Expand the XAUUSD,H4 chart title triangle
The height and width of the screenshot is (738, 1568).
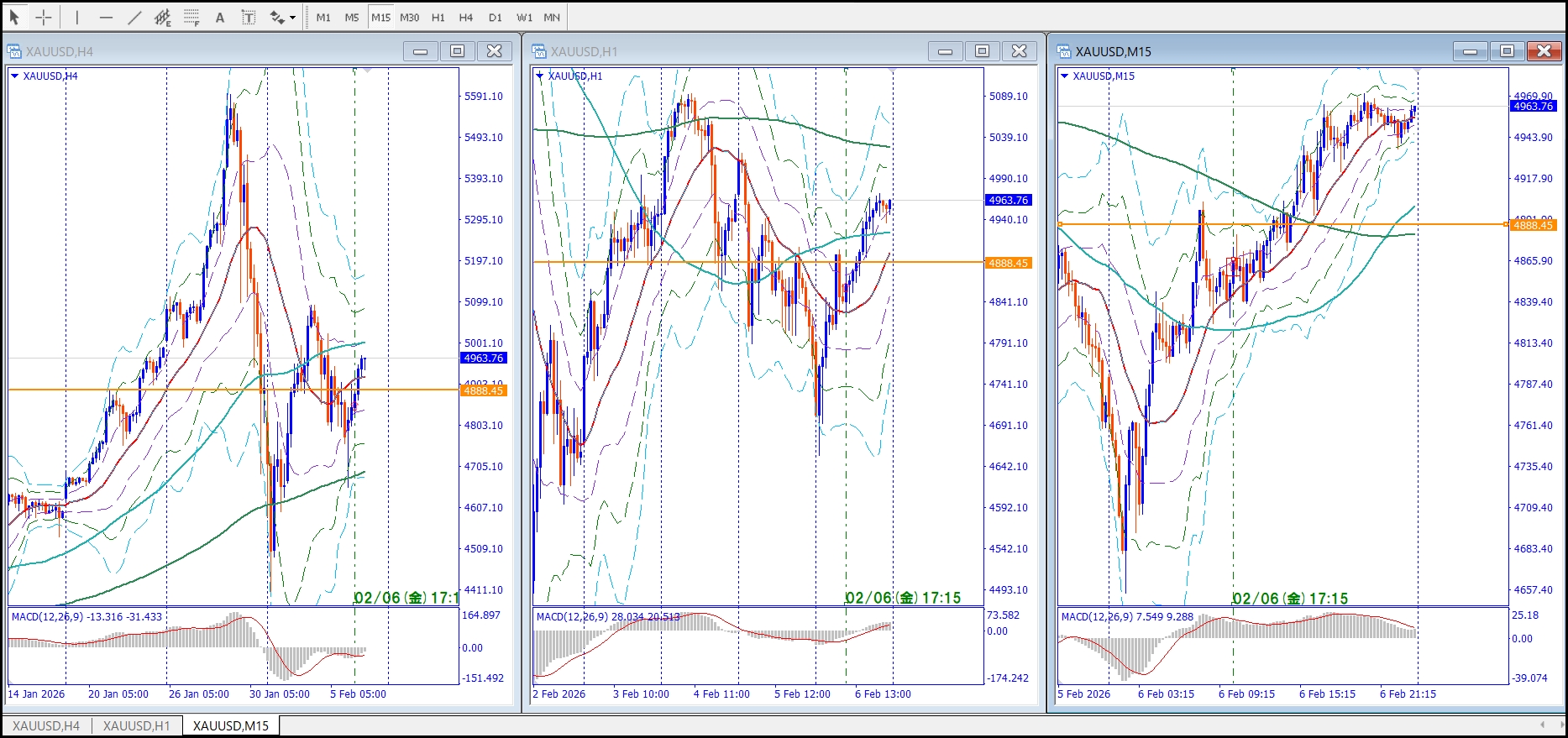15,76
